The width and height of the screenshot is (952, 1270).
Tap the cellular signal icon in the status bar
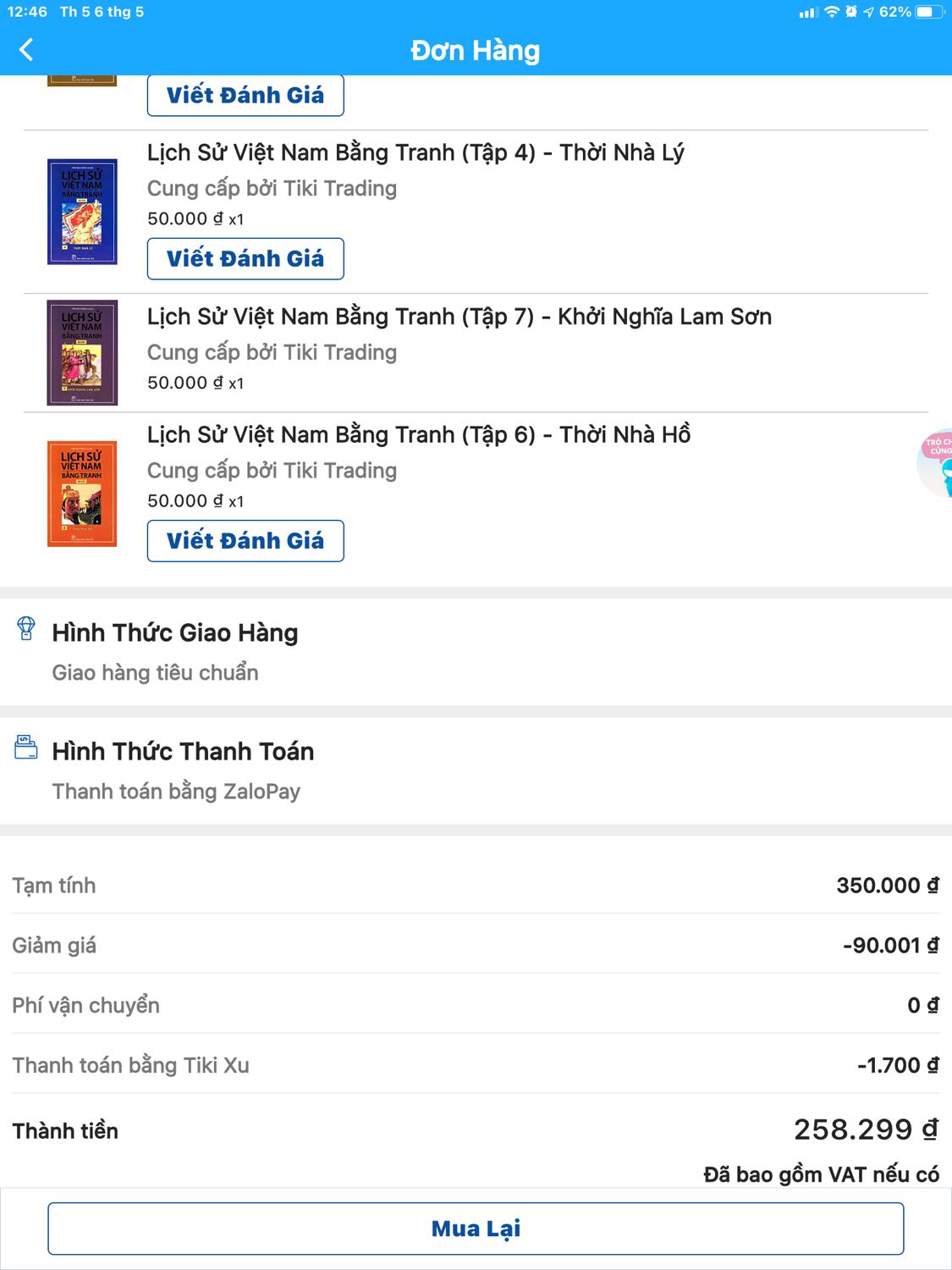(810, 11)
